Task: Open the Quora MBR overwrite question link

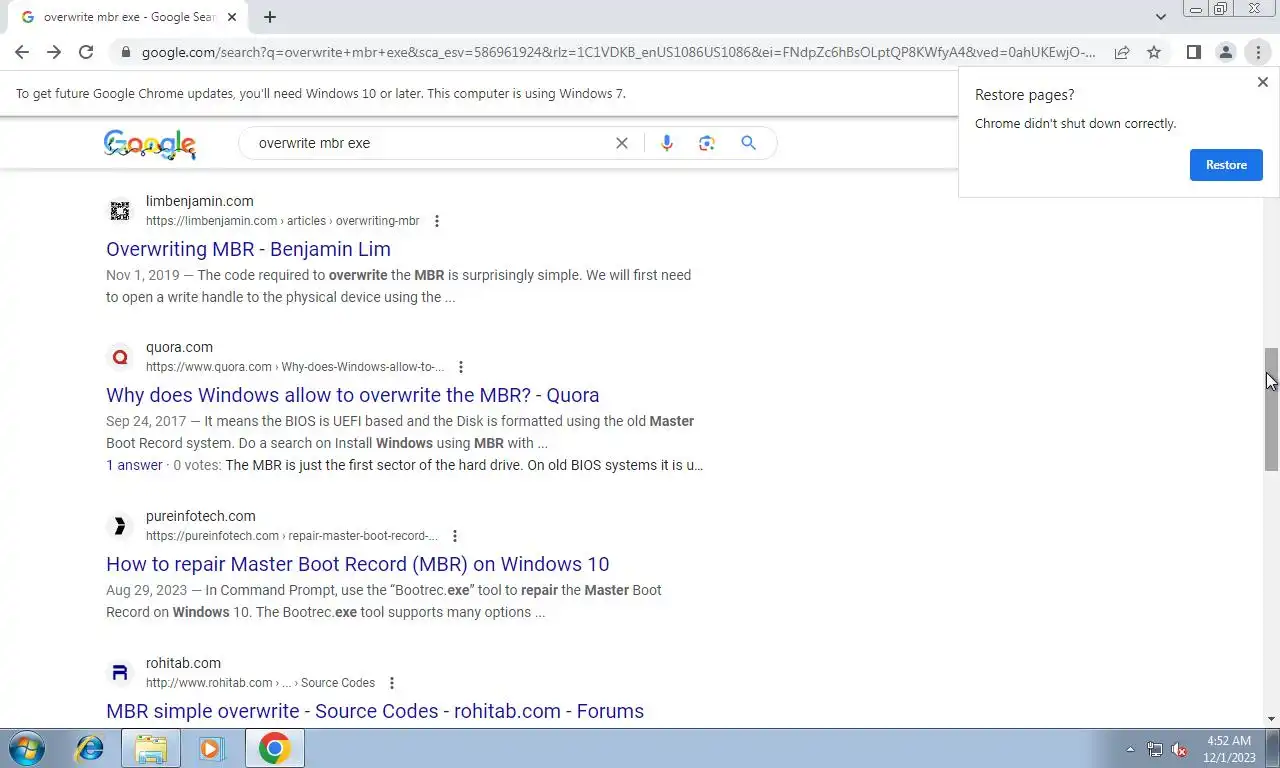Action: tap(353, 395)
